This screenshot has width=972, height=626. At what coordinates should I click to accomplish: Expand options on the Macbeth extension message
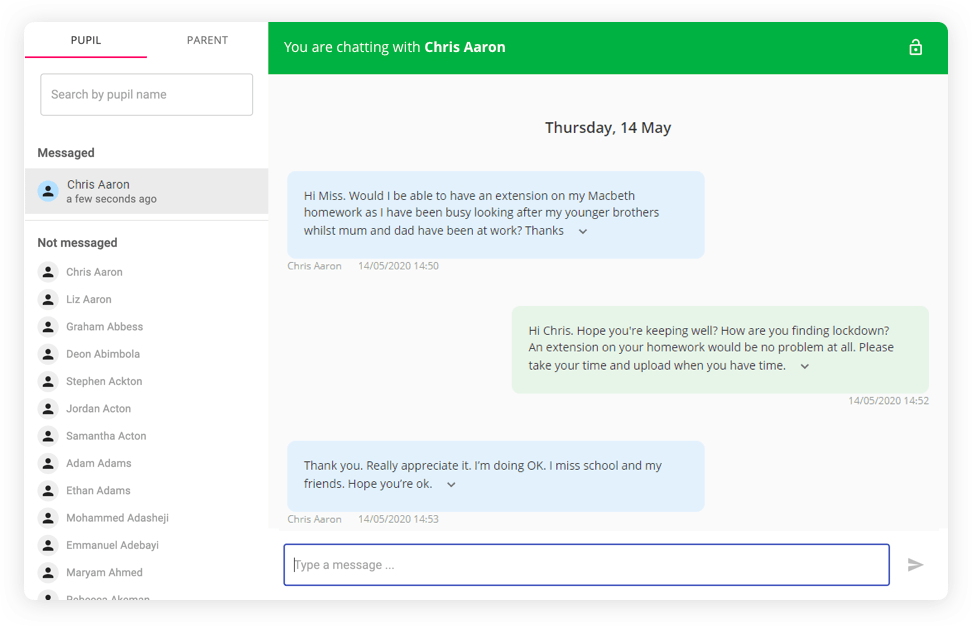[x=583, y=231]
